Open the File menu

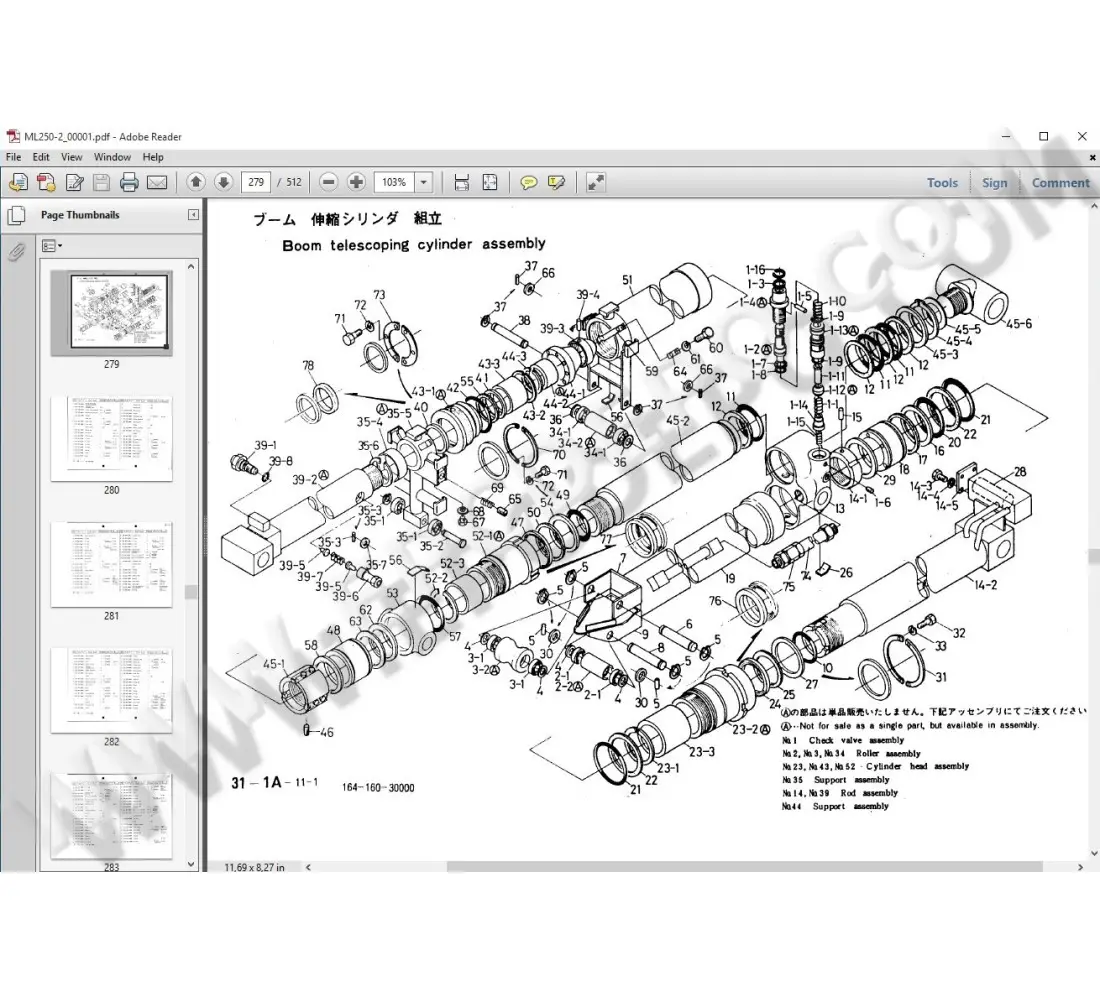pyautogui.click(x=14, y=157)
